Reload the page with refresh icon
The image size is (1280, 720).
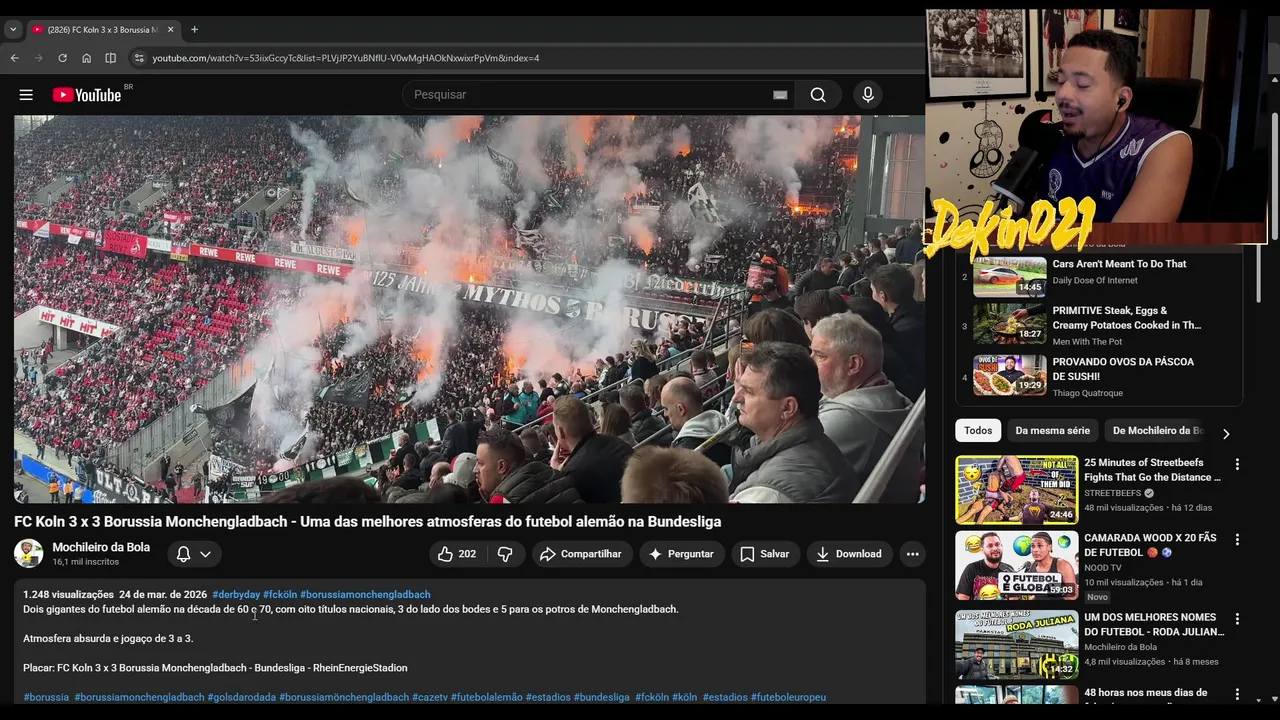tap(62, 58)
